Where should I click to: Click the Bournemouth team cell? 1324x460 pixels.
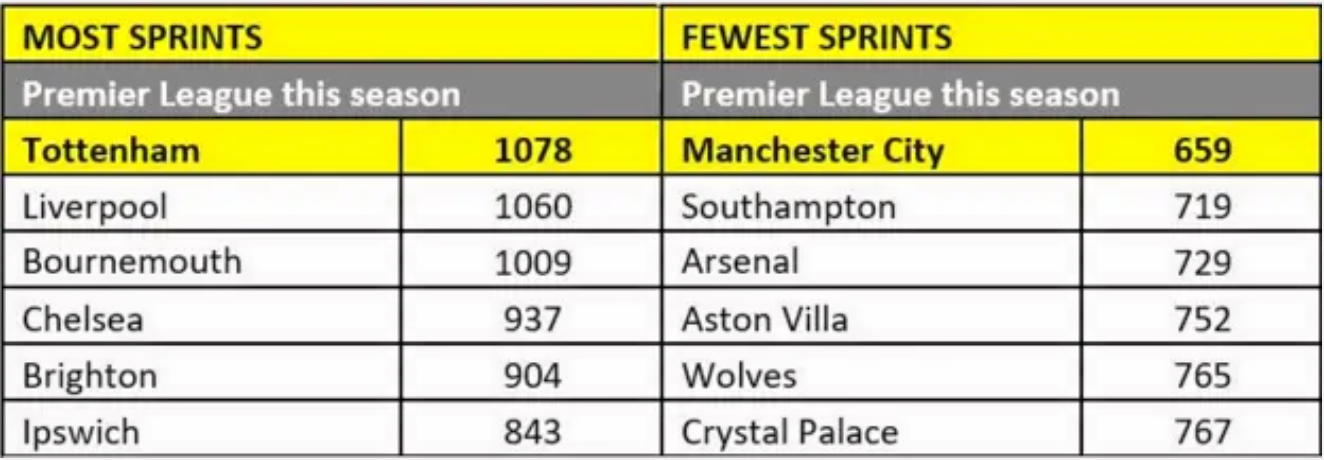(x=132, y=262)
